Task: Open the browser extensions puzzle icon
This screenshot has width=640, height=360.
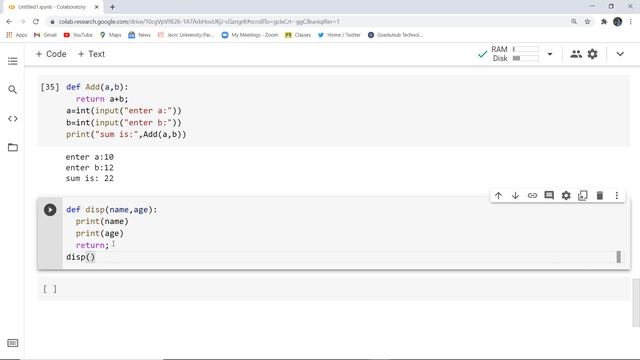Action: (604, 22)
